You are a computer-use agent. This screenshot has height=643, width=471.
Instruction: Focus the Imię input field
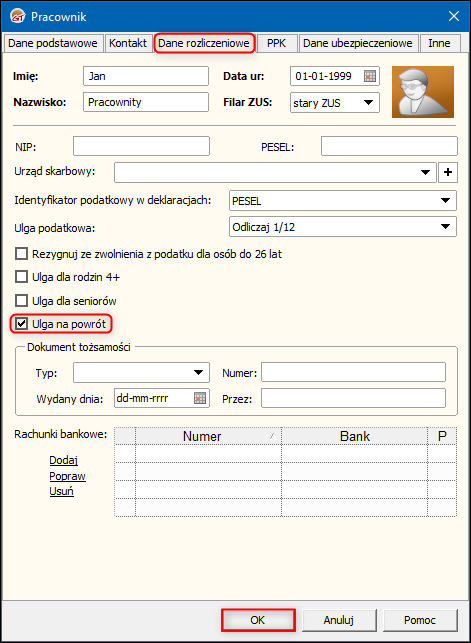(146, 76)
